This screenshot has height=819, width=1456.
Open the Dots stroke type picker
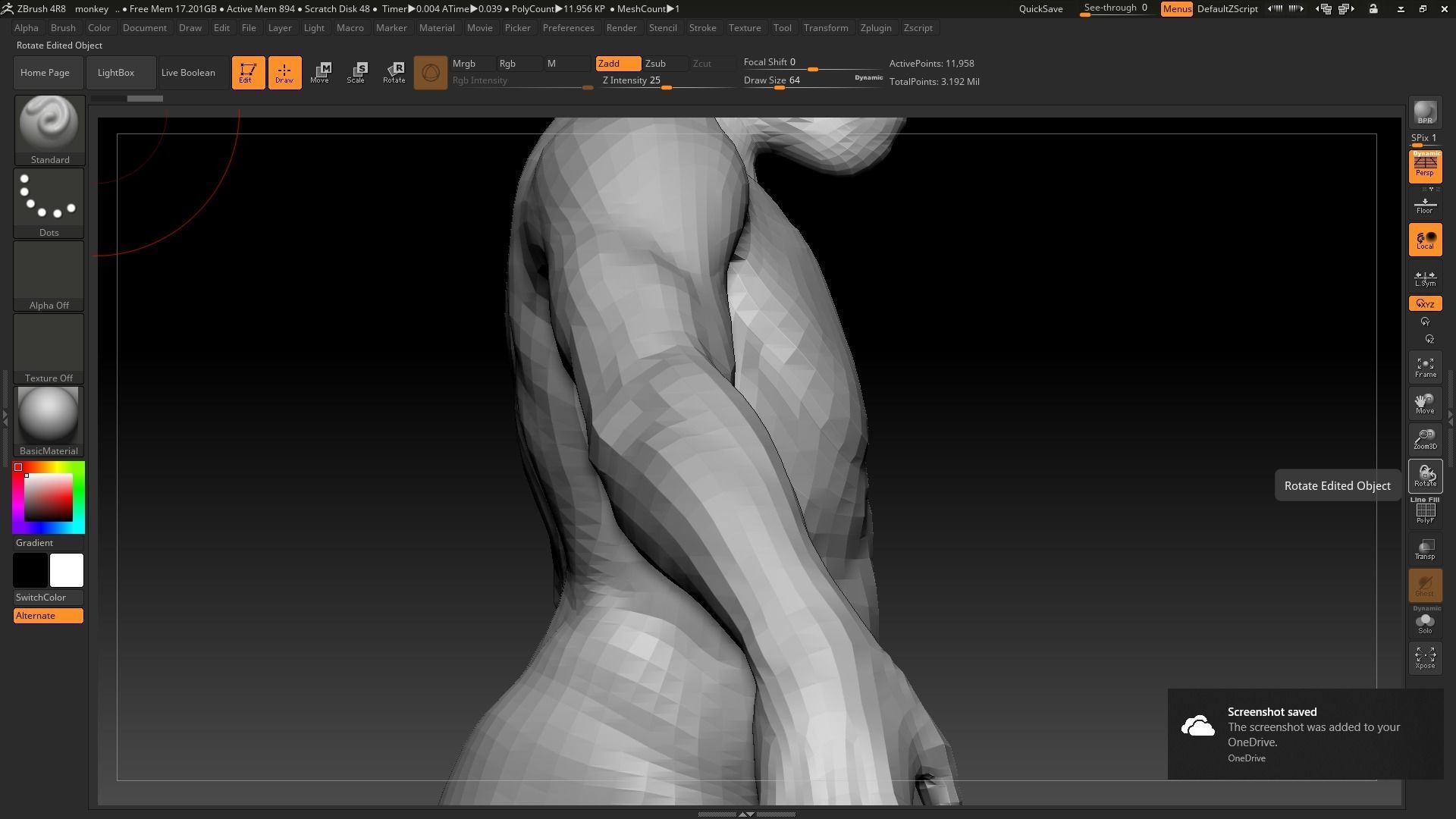(49, 202)
